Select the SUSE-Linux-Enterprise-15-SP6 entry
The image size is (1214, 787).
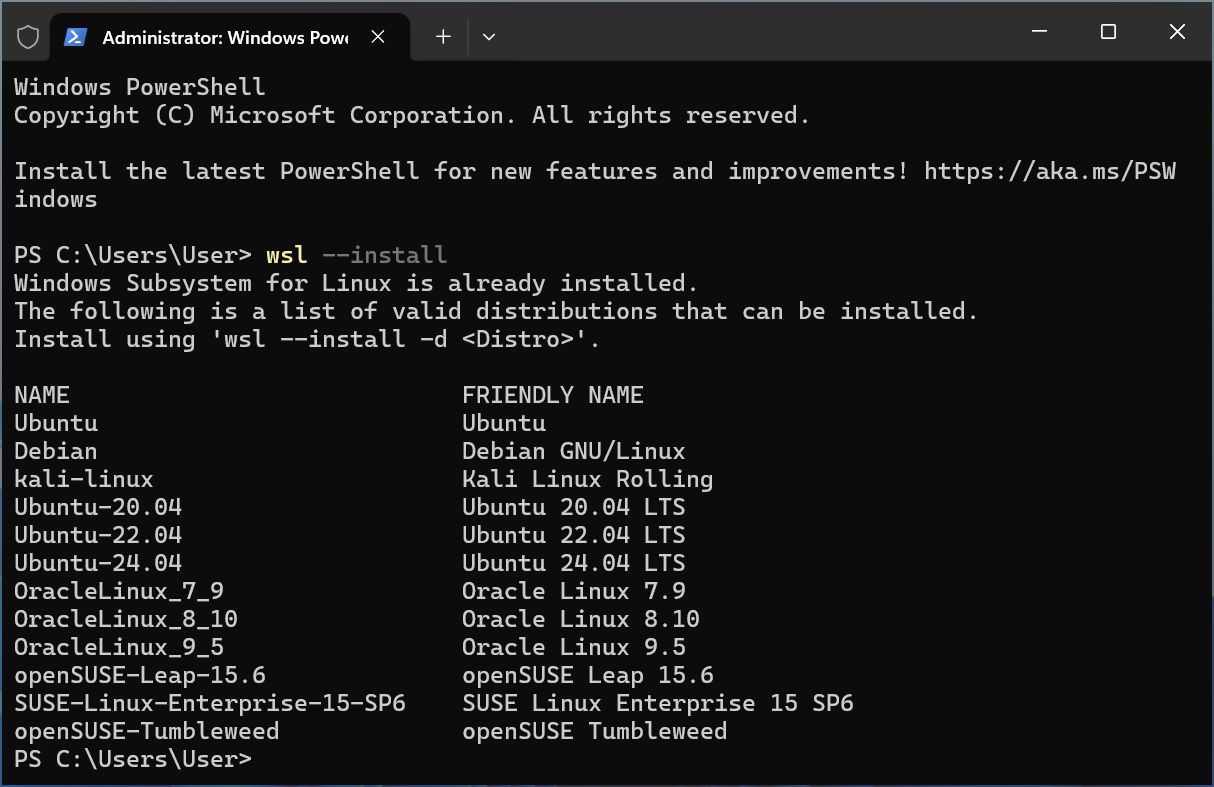210,703
